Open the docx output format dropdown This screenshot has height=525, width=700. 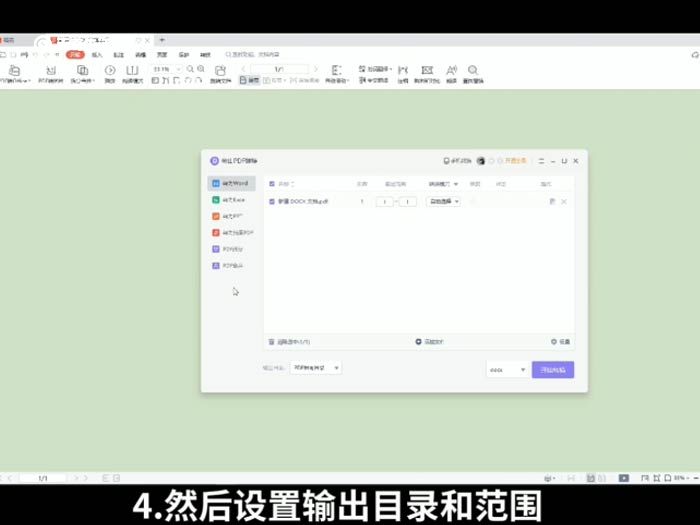click(508, 370)
